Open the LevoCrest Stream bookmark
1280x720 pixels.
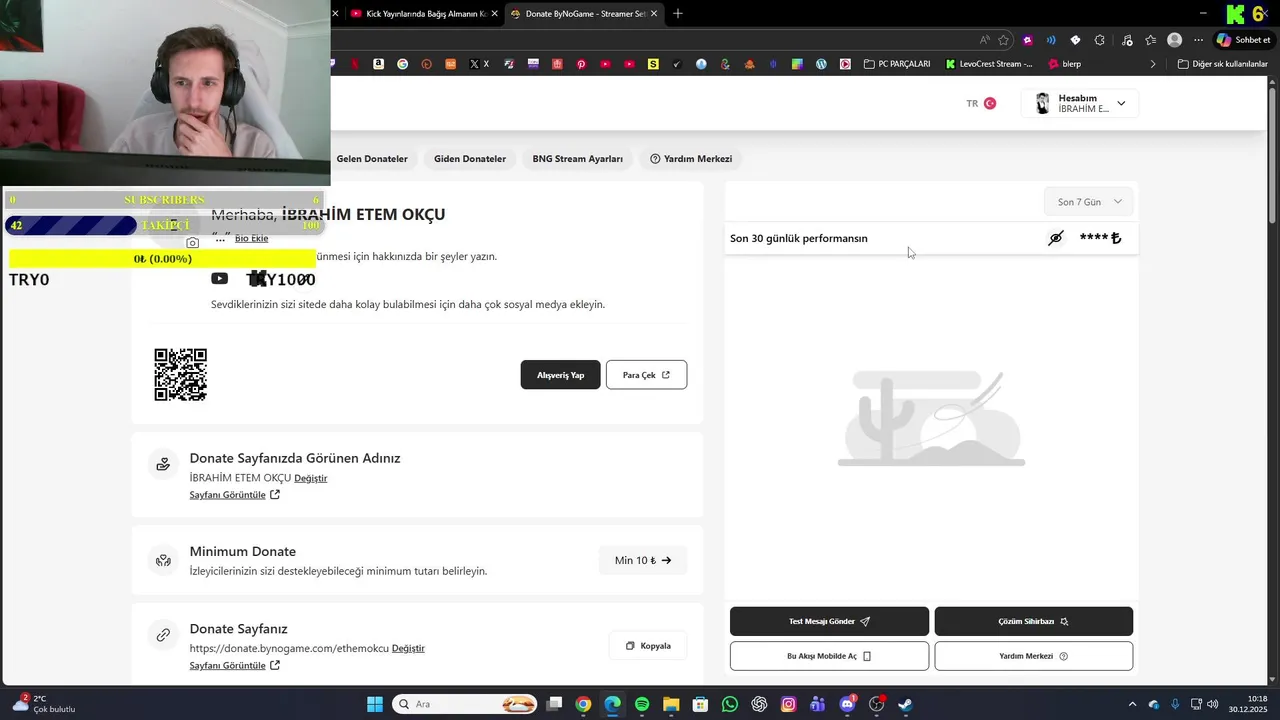[x=989, y=64]
